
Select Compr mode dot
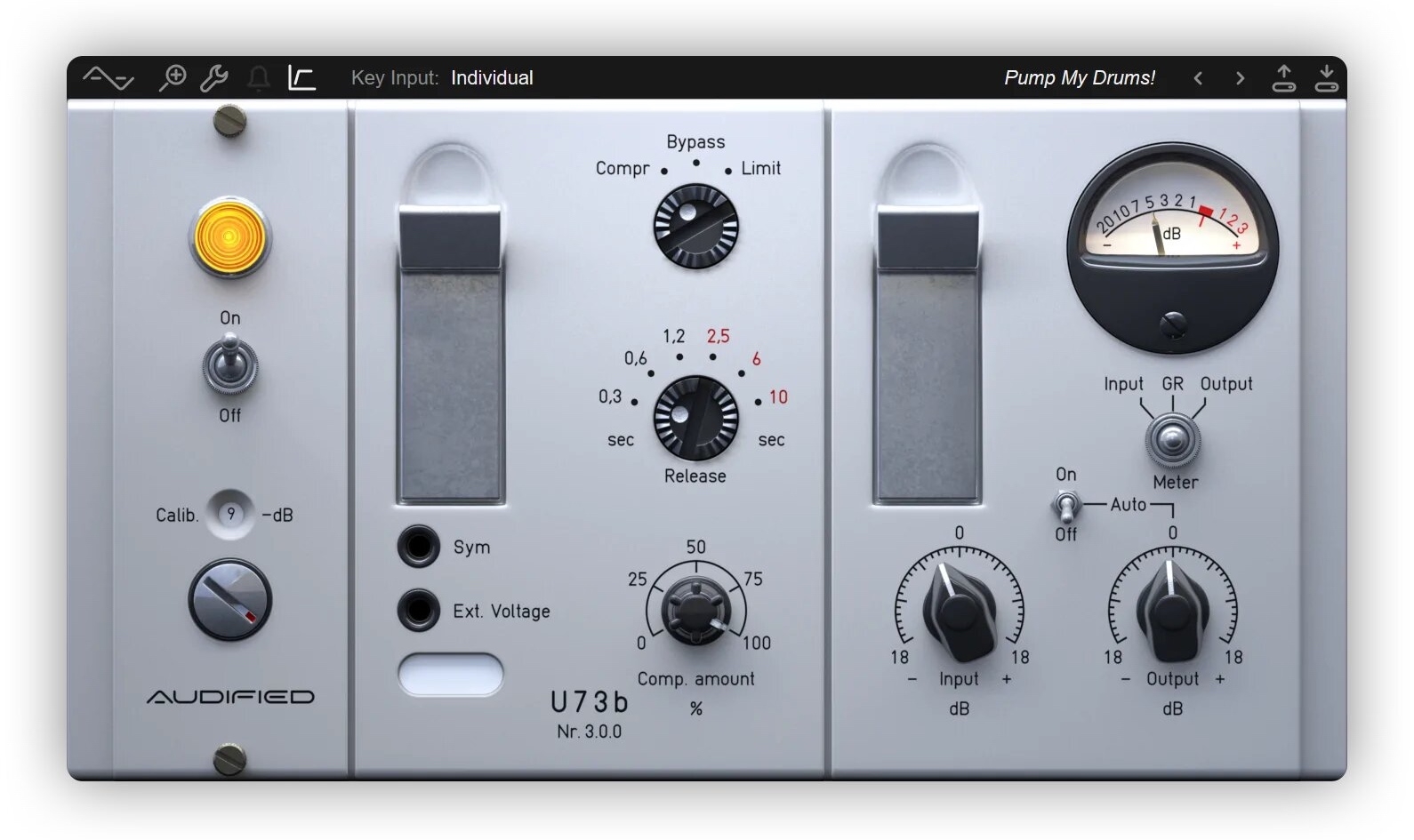(x=663, y=171)
